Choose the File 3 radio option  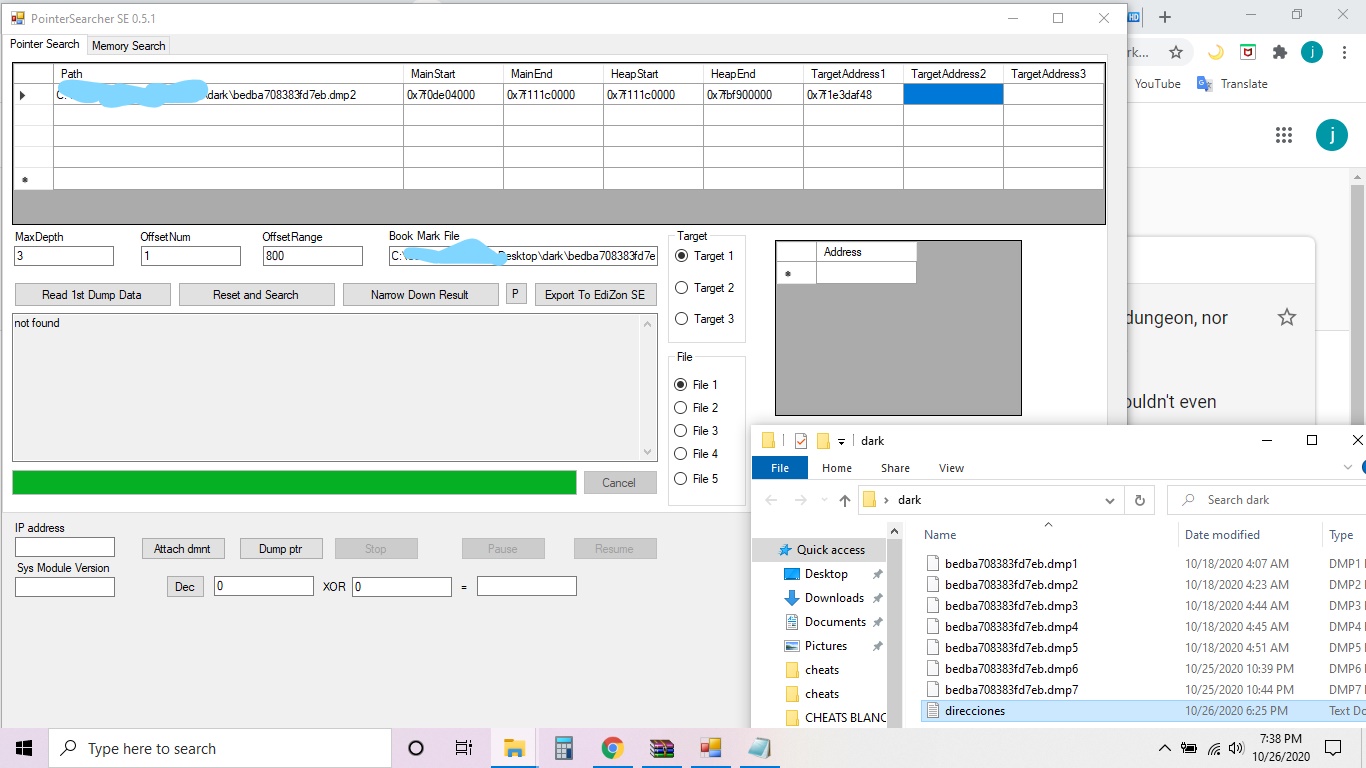point(697,431)
